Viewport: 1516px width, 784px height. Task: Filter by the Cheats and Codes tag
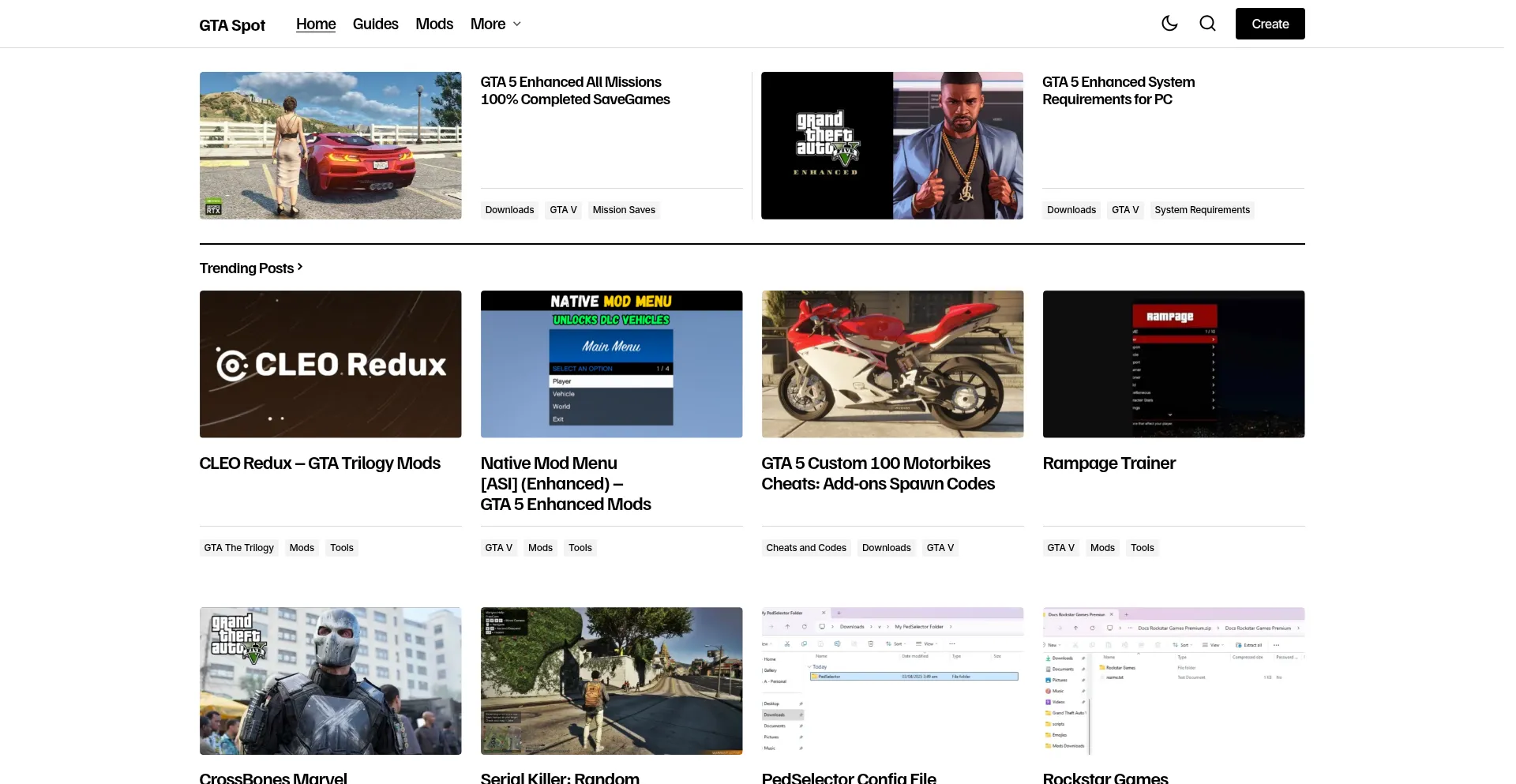click(805, 548)
